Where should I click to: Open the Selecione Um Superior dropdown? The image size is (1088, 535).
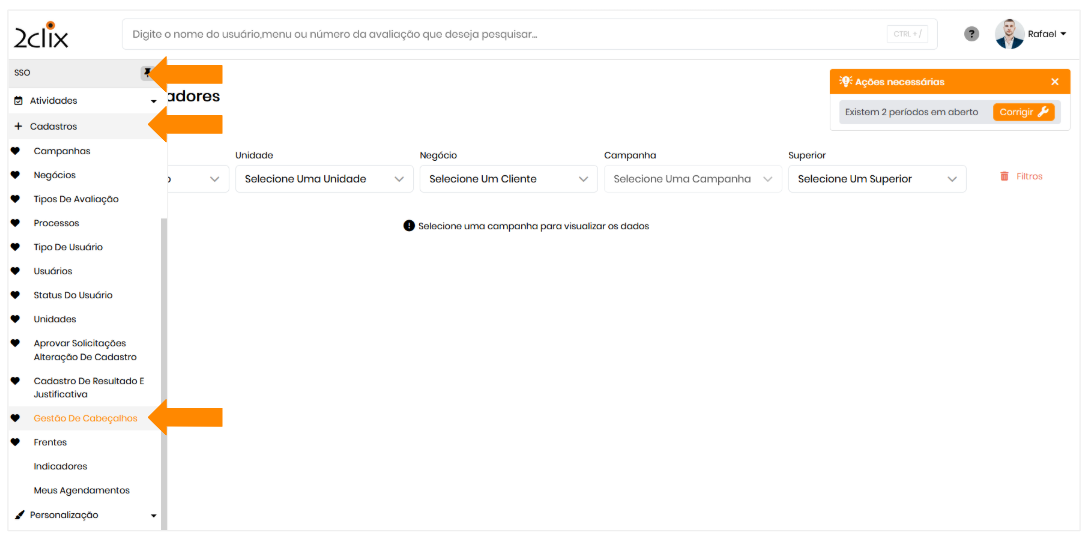876,179
